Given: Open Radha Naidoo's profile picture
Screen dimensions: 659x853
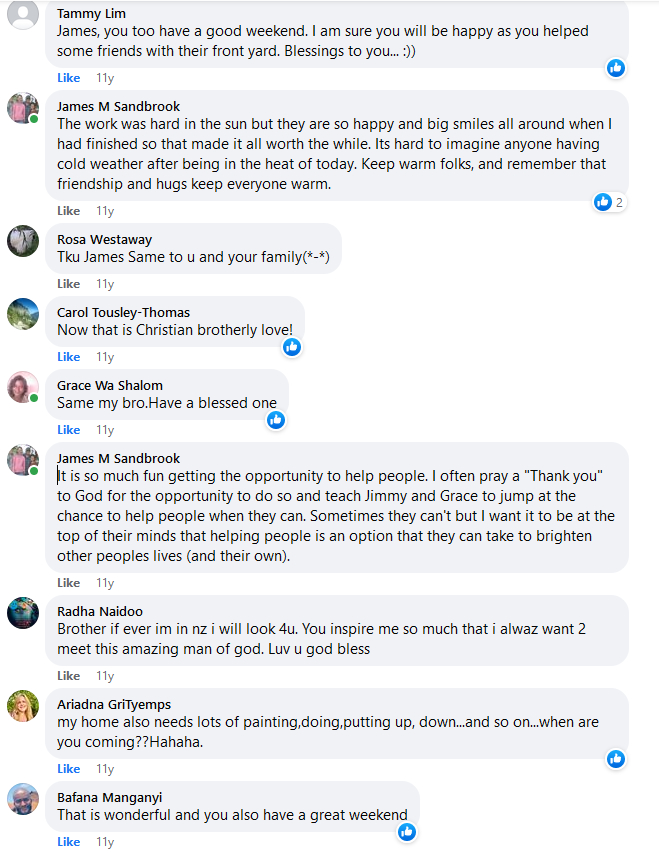Looking at the screenshot, I should pos(23,613).
